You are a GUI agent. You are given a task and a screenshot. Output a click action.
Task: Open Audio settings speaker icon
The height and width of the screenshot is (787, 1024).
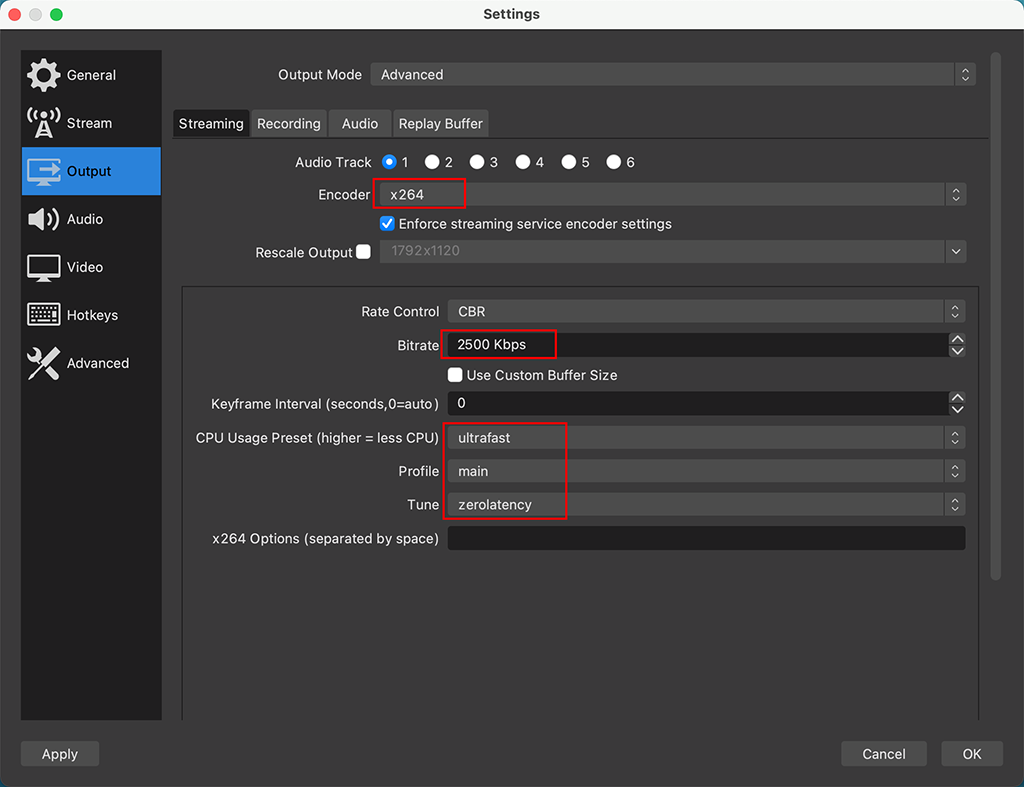[x=43, y=219]
